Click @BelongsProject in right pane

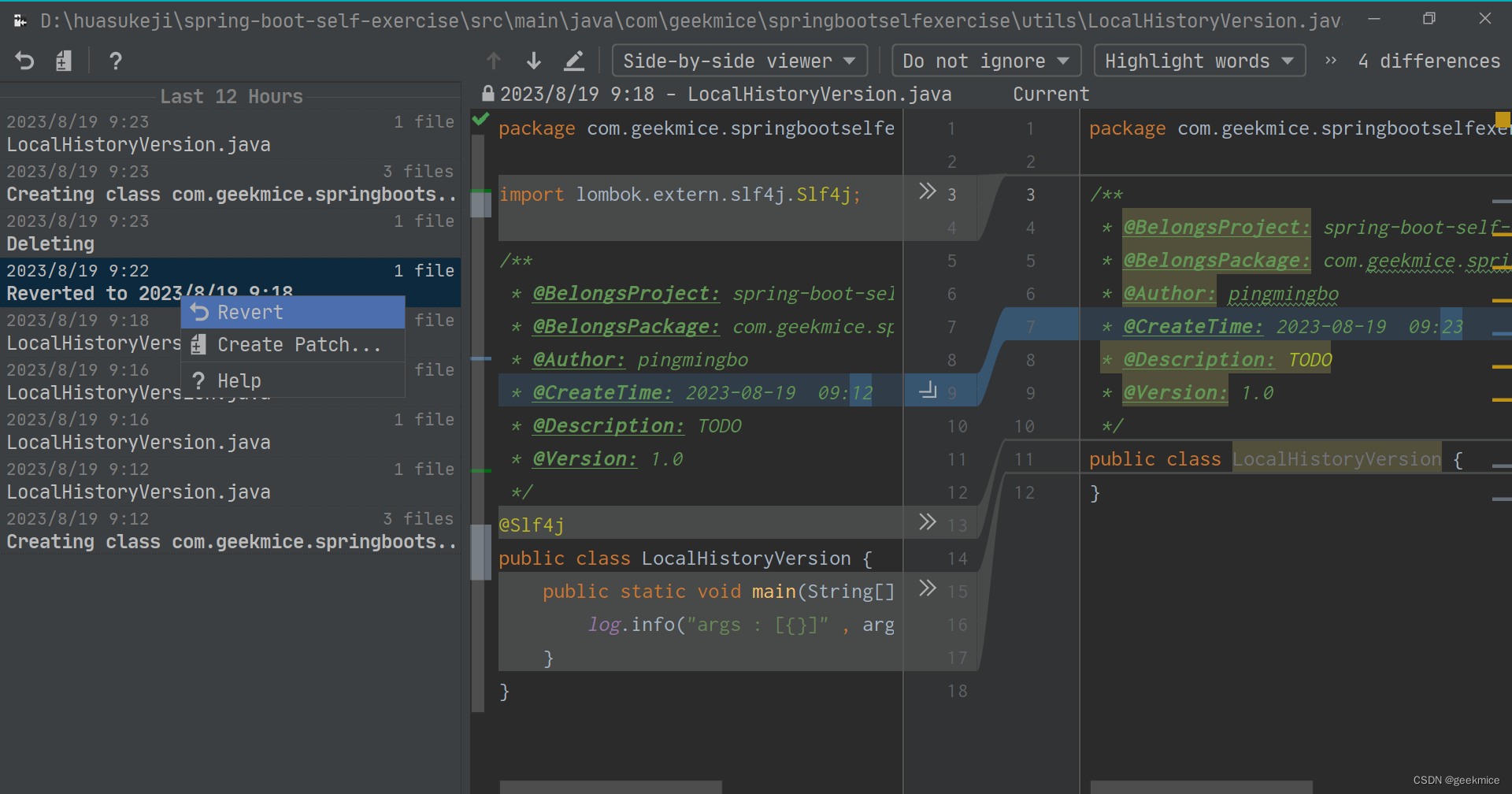tap(1216, 228)
